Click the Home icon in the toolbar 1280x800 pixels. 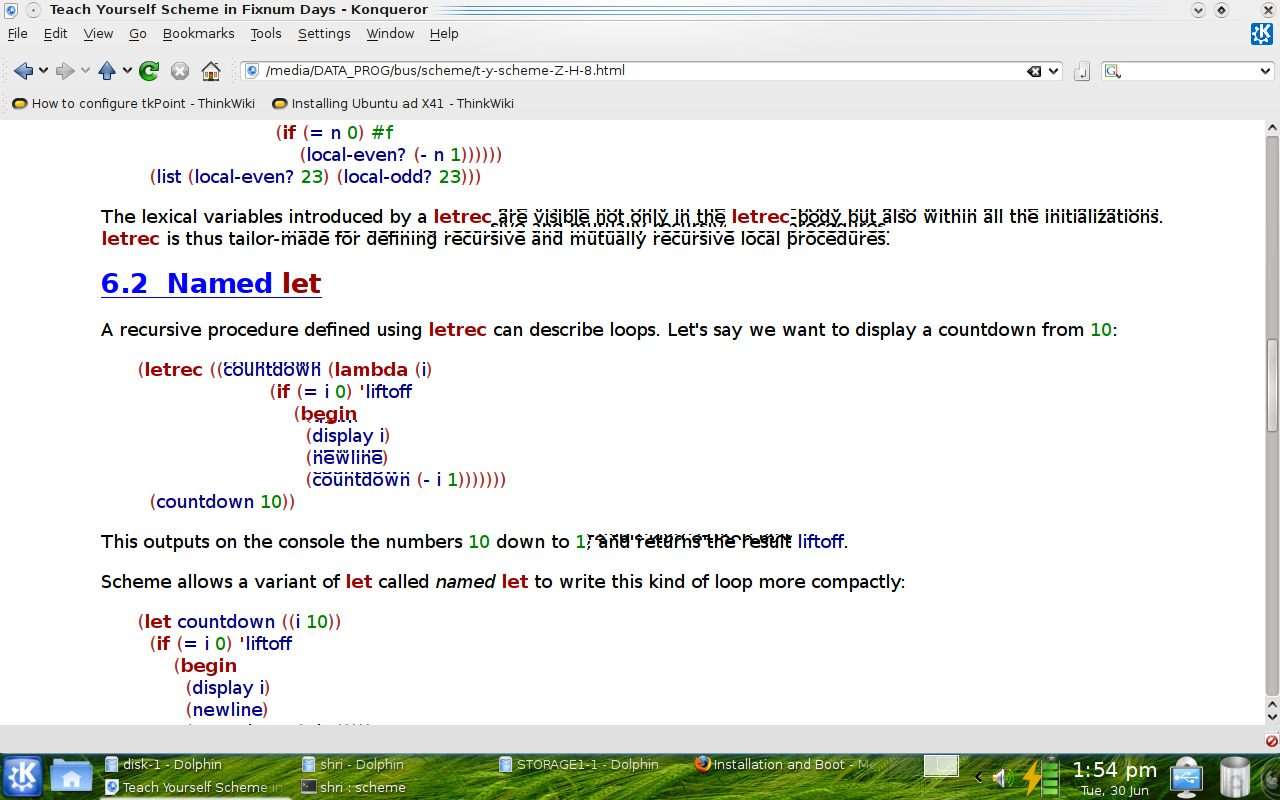pyautogui.click(x=211, y=71)
